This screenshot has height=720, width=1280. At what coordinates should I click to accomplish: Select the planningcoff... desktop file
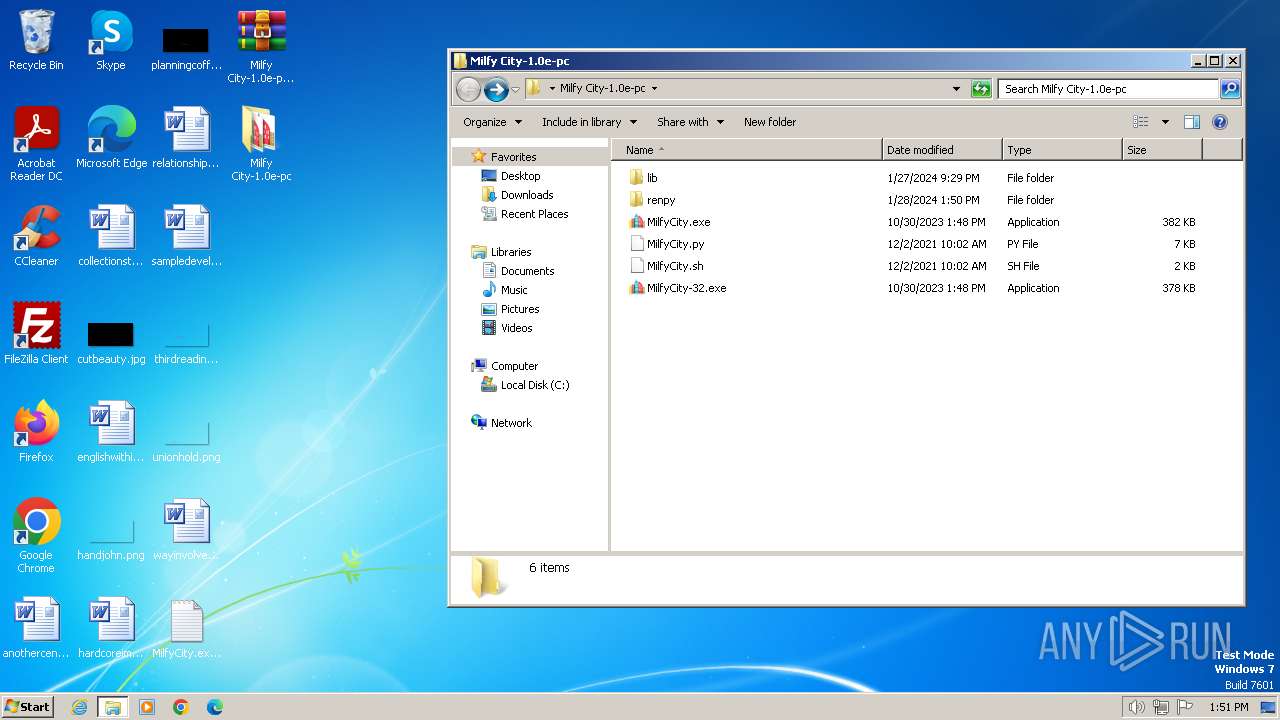[x=186, y=49]
